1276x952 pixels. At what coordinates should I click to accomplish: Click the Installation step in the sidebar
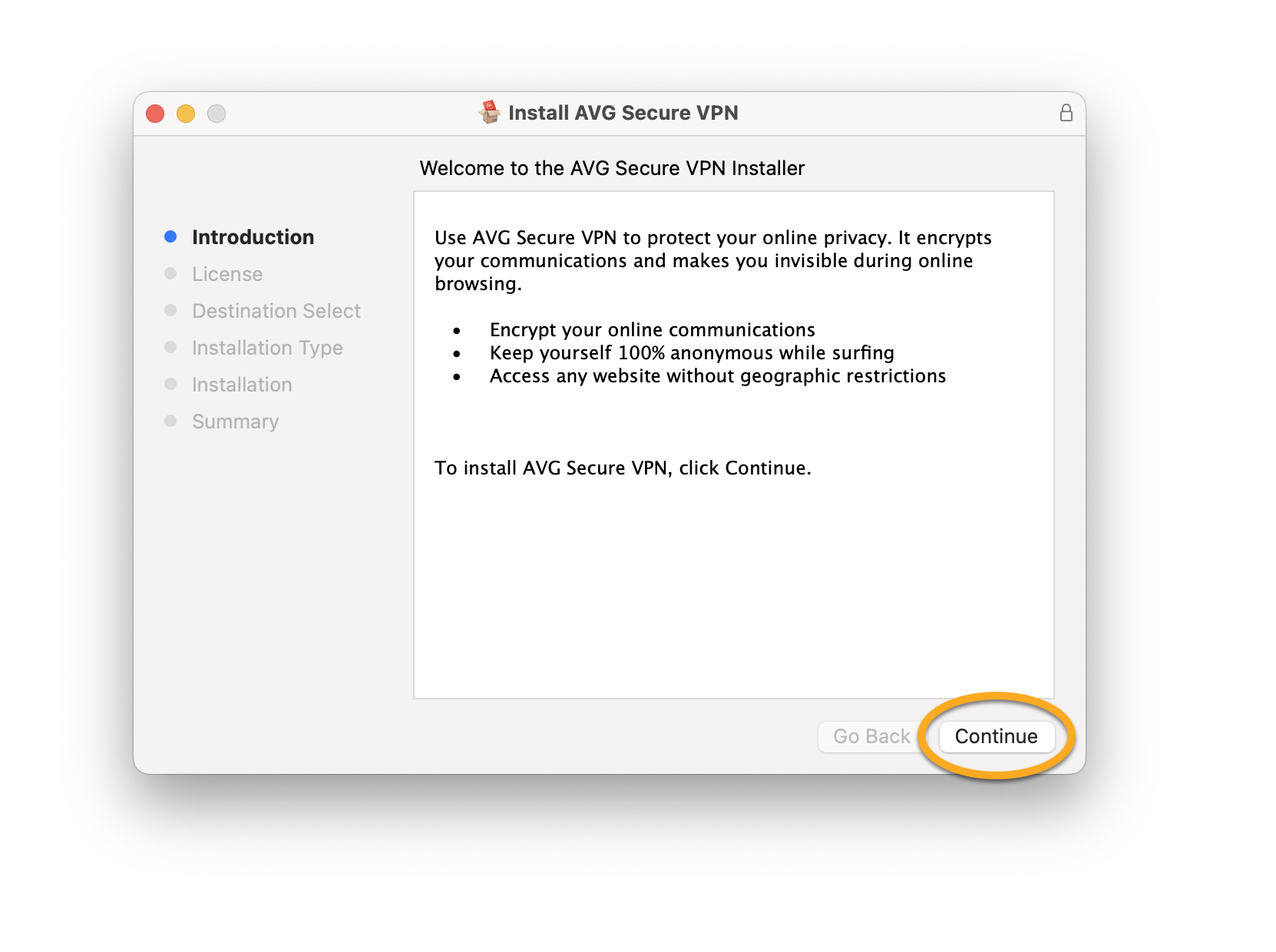[x=242, y=385]
